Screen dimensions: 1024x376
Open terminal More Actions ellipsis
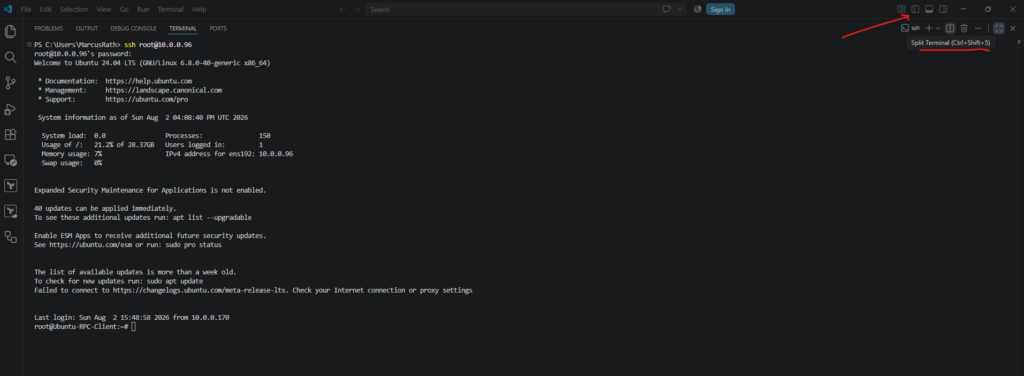pos(978,28)
